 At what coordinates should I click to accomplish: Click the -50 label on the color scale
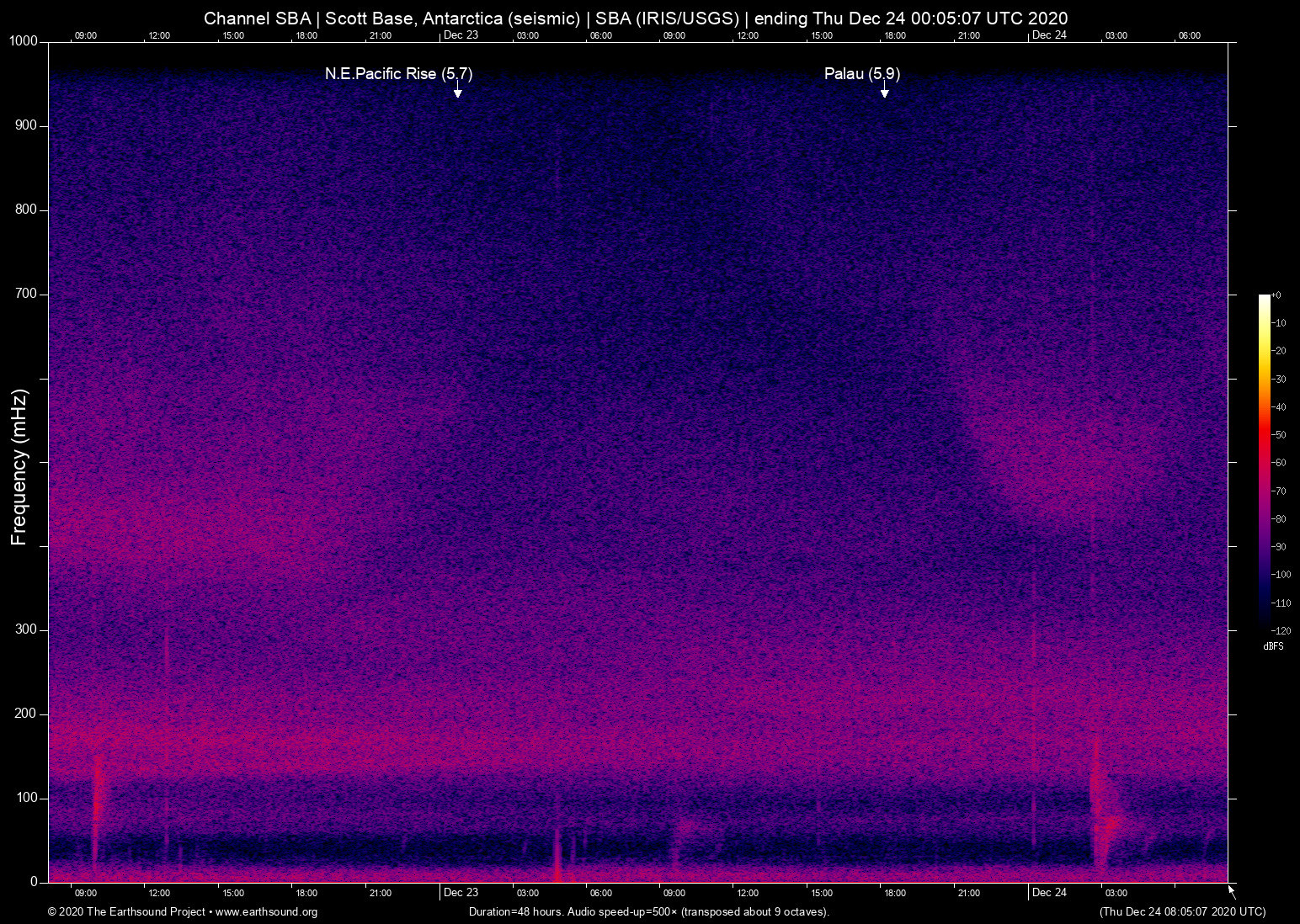1280,435
